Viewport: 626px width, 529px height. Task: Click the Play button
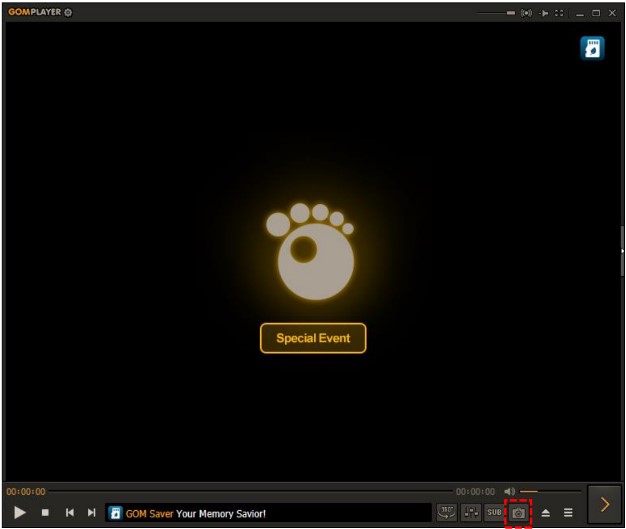tap(20, 512)
